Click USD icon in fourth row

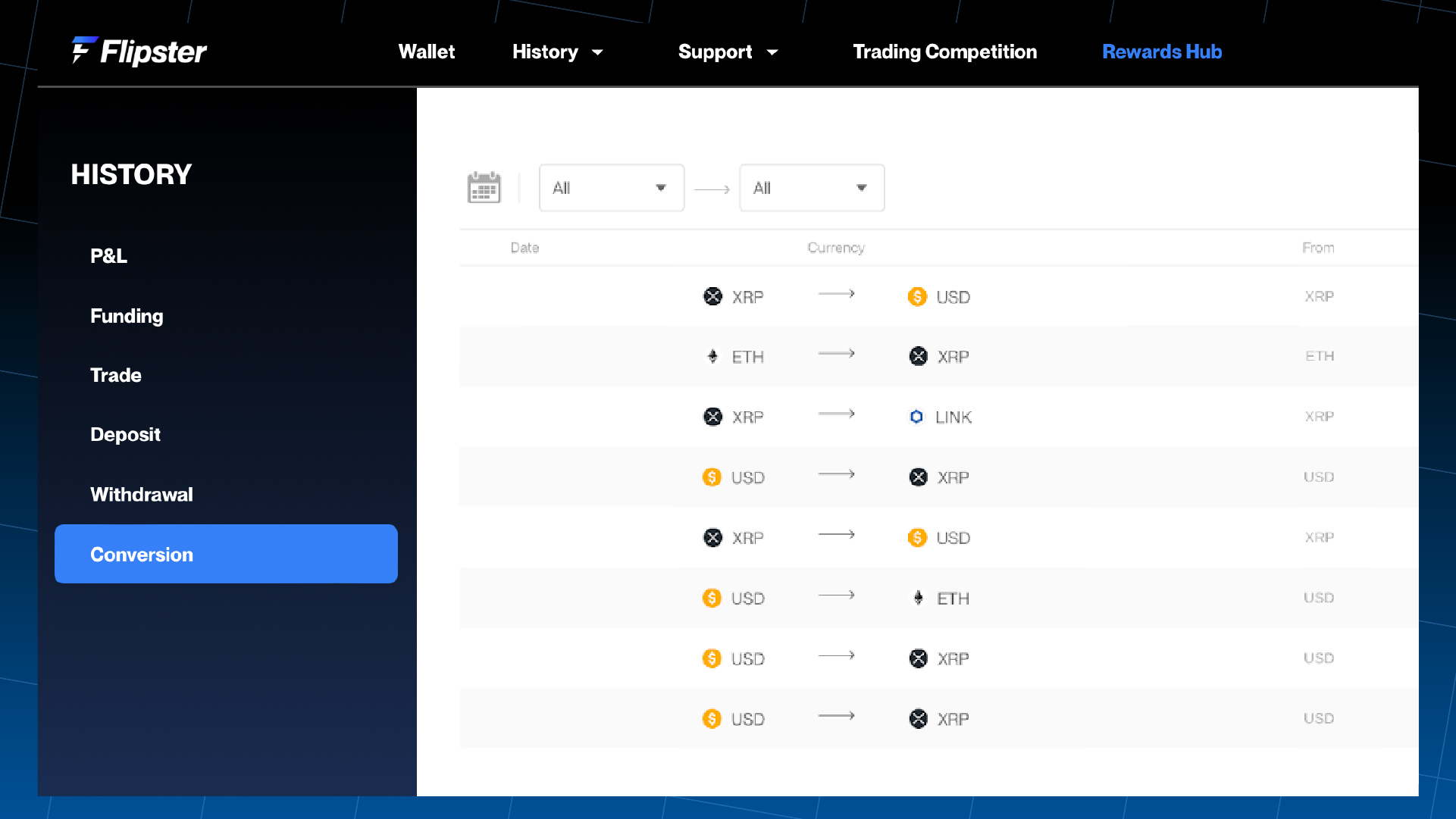pyautogui.click(x=712, y=477)
